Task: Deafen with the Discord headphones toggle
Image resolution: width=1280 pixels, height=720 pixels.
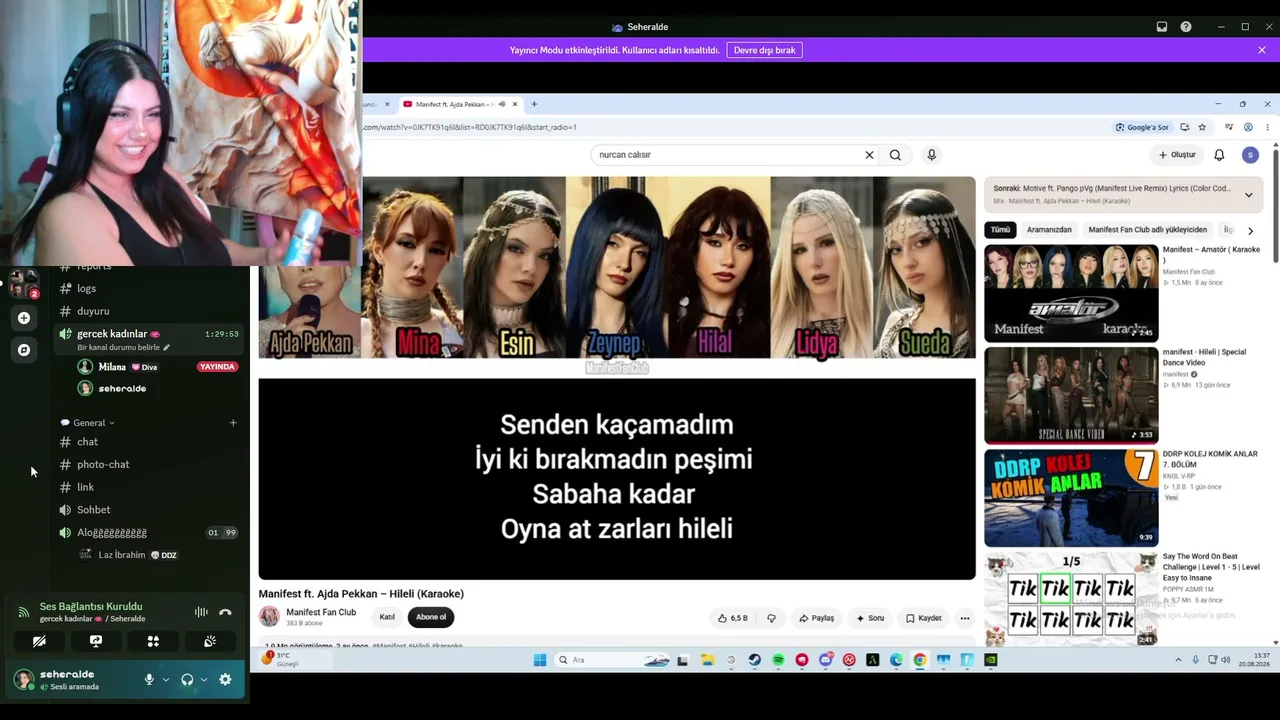Action: click(187, 680)
